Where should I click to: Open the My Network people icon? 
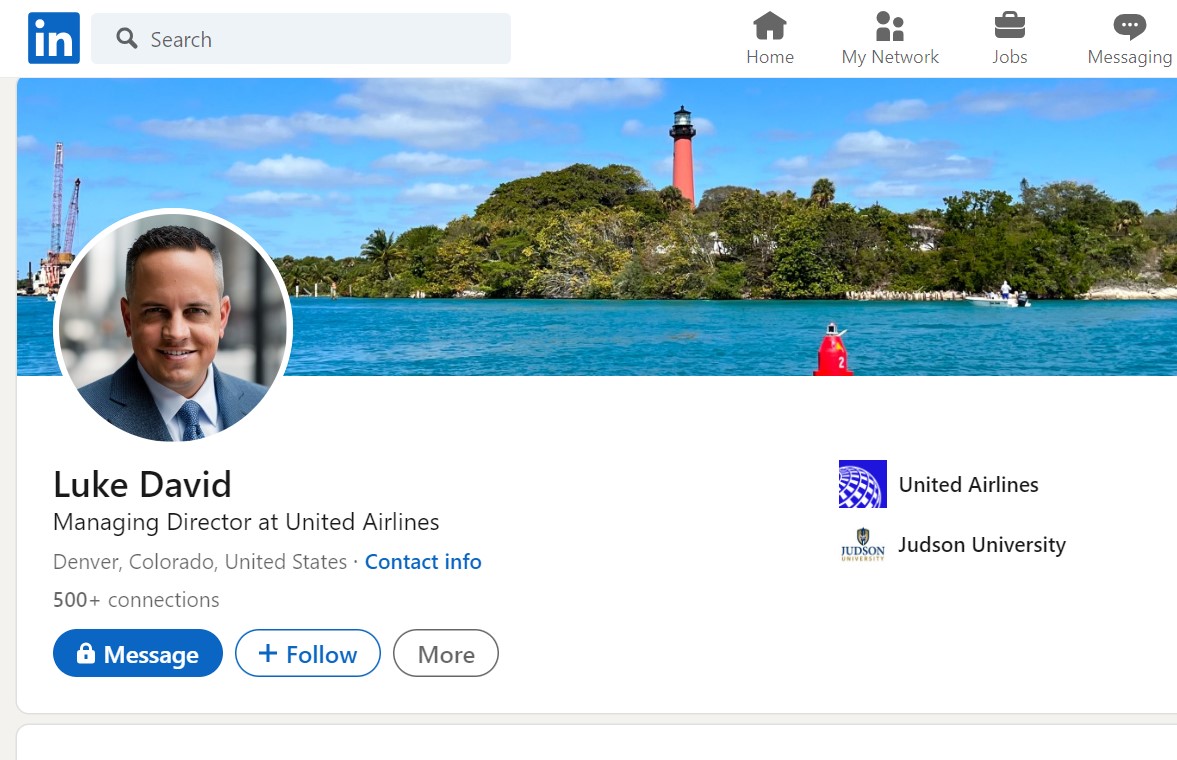pyautogui.click(x=889, y=25)
